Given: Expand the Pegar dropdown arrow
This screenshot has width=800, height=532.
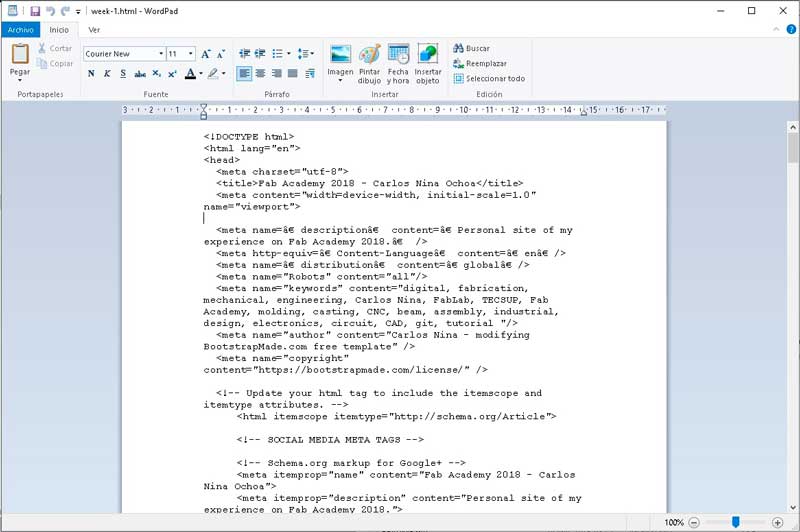Looking at the screenshot, I should [x=20, y=80].
